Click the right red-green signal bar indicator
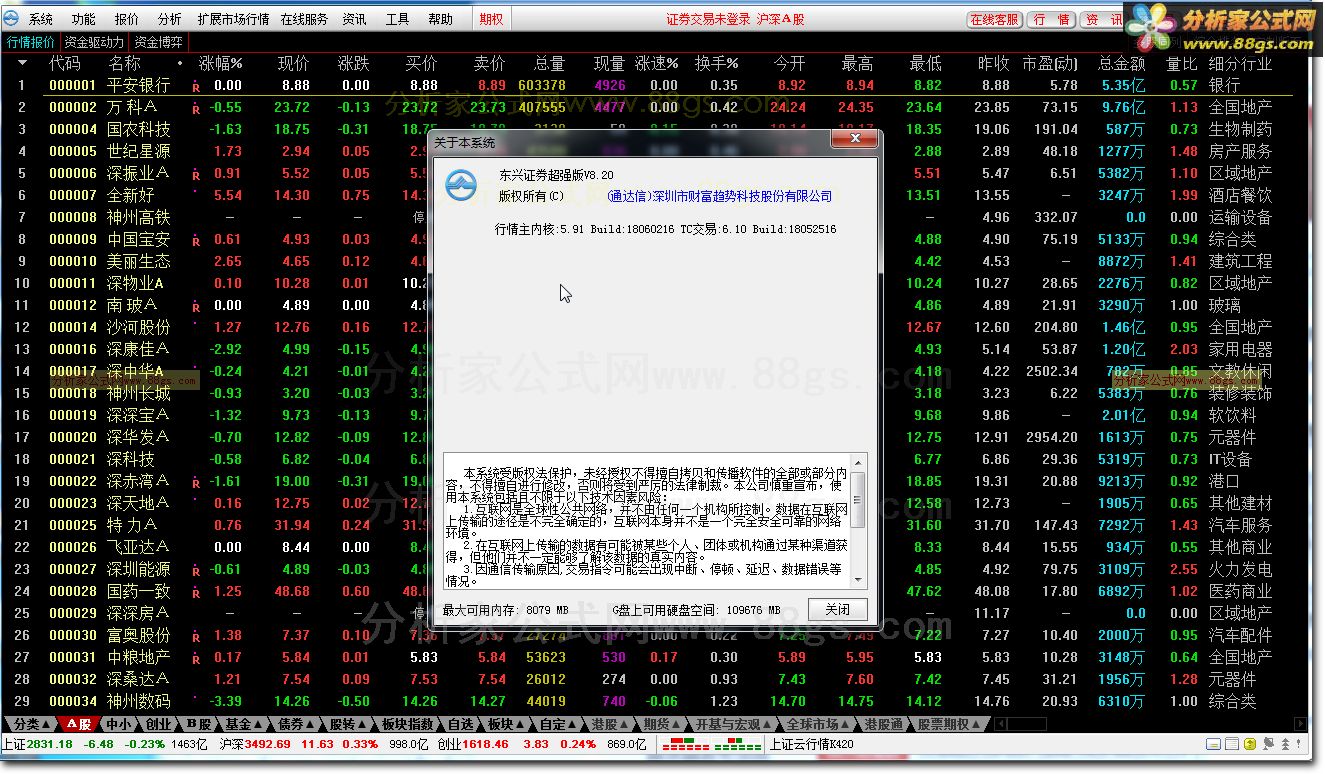This screenshot has width=1325, height=774. click(x=740, y=745)
